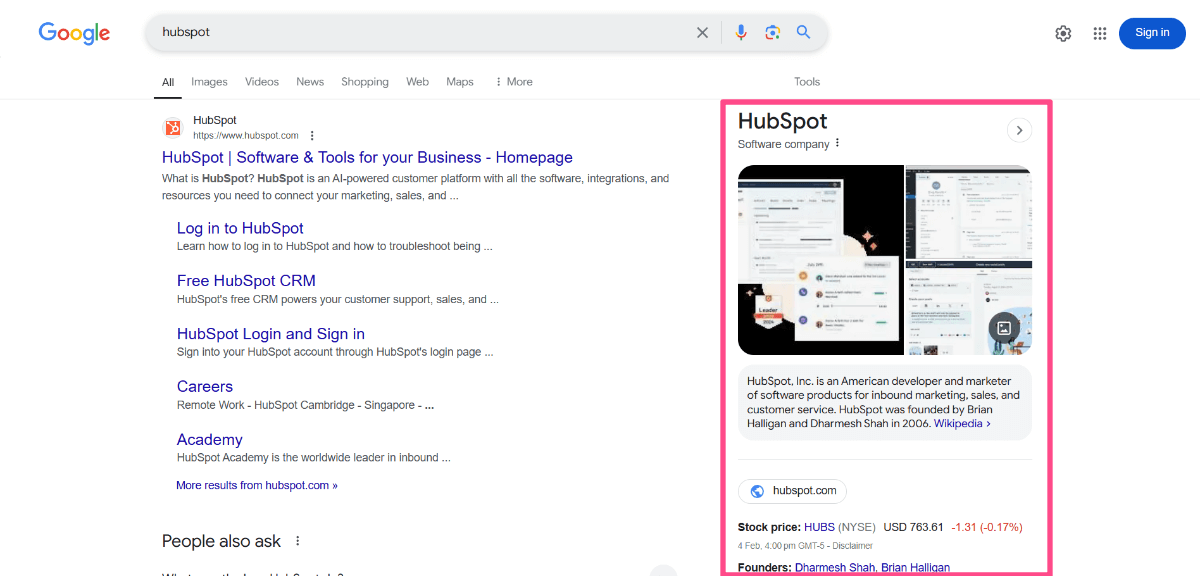Click the Sign in button
This screenshot has height=576, width=1200.
coord(1152,33)
